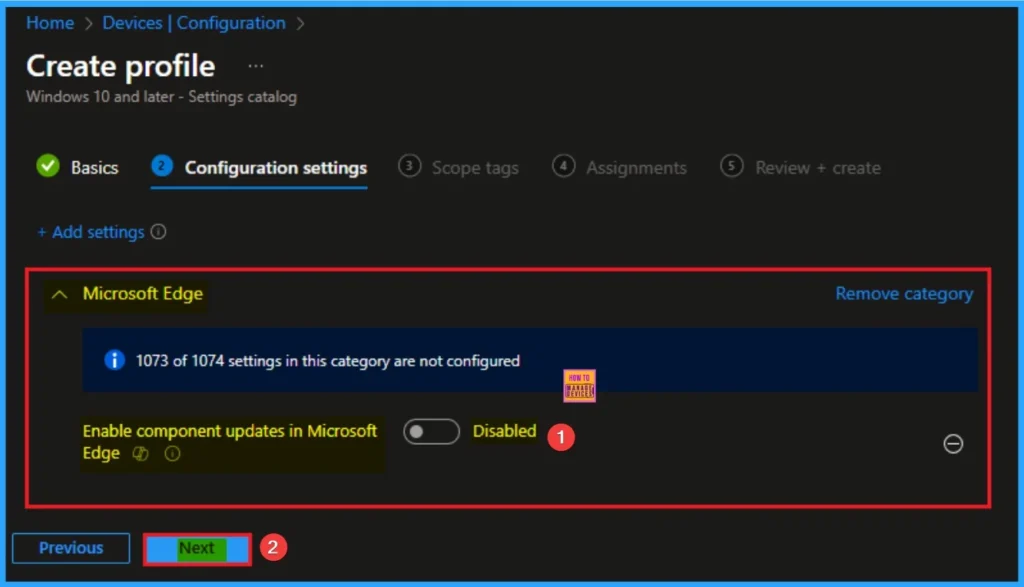Click Remove category link for Microsoft Edge

[x=904, y=294]
